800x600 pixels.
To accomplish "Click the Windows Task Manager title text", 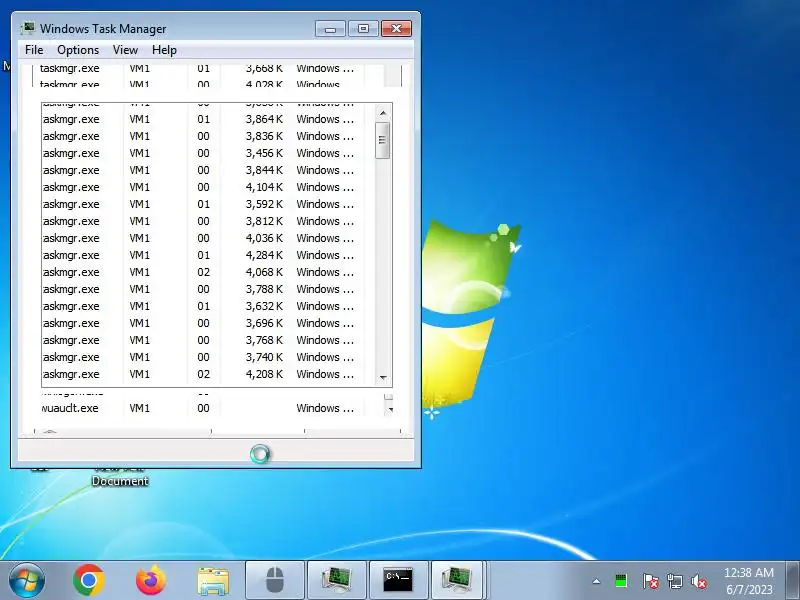I will pos(103,29).
